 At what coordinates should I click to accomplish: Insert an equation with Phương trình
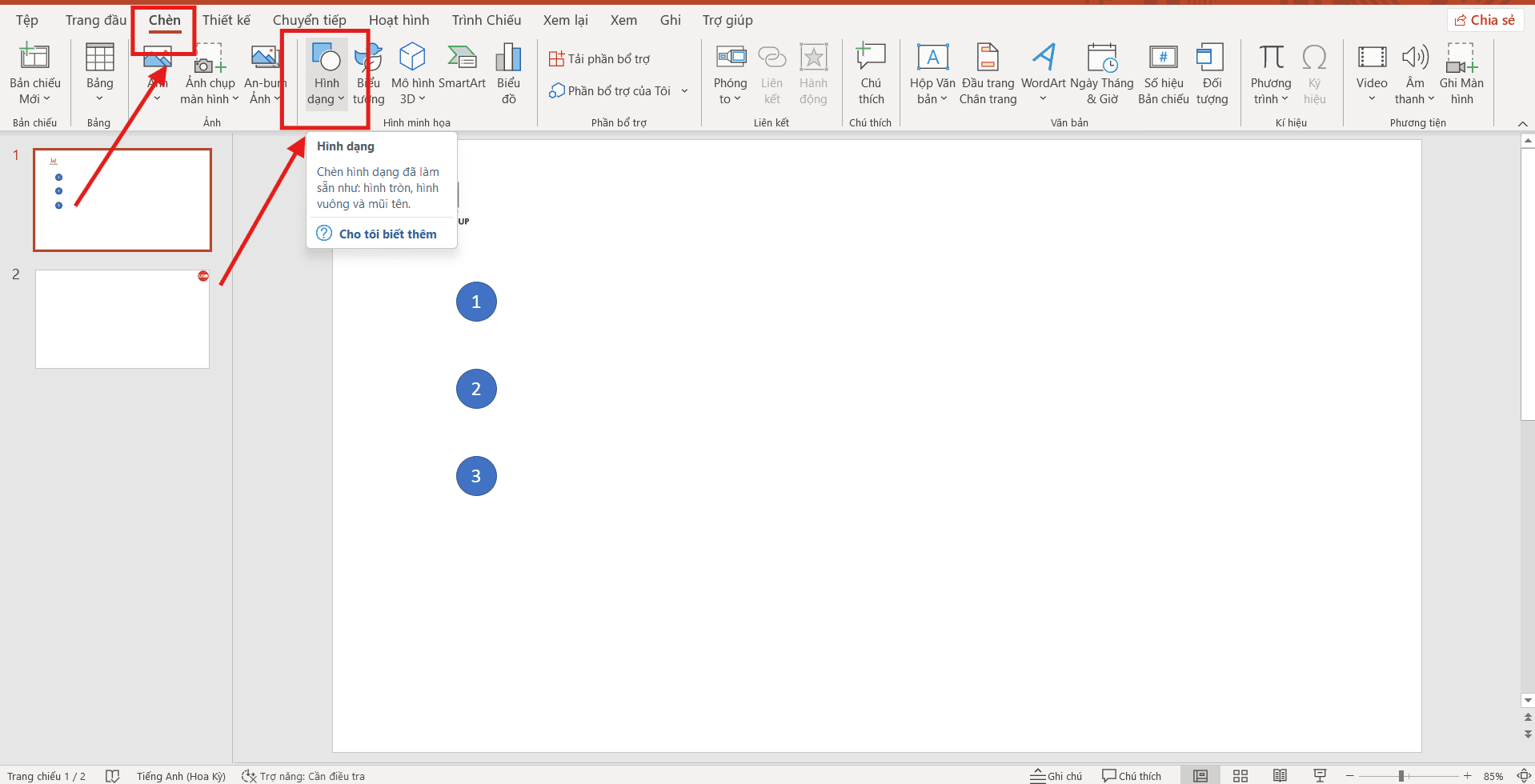point(1269,72)
